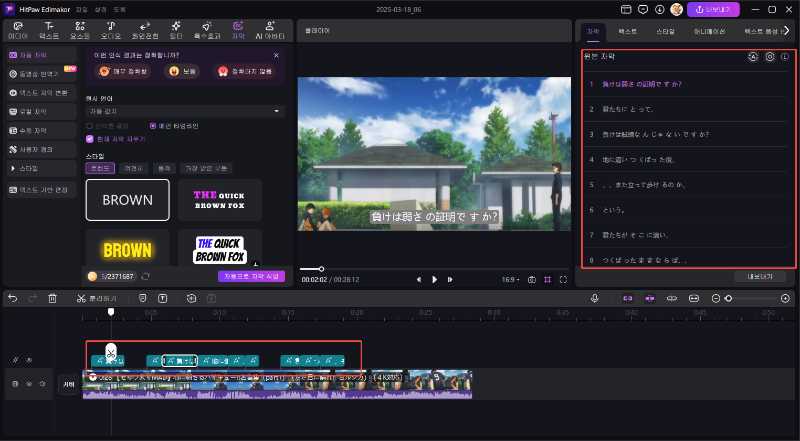Image resolution: width=800 pixels, height=441 pixels.
Task: Click the translate icon in subtitle panel header
Action: (x=752, y=57)
